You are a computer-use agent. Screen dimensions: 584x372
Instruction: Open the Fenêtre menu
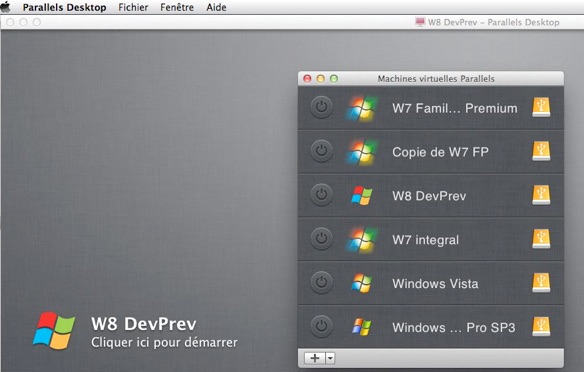click(177, 7)
